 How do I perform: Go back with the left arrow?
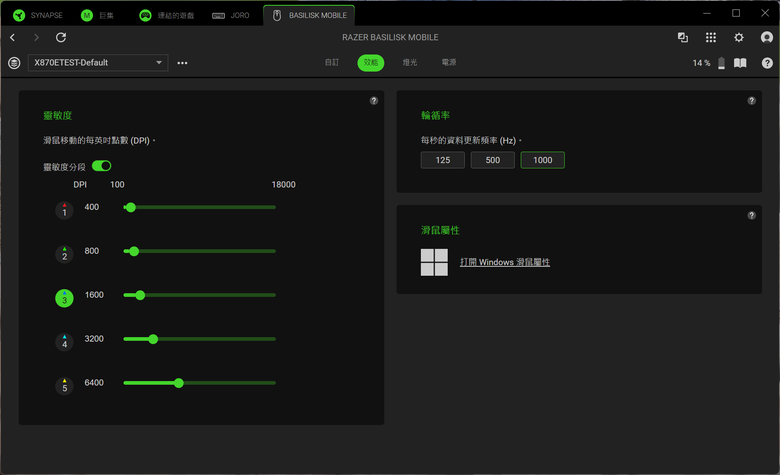point(13,37)
